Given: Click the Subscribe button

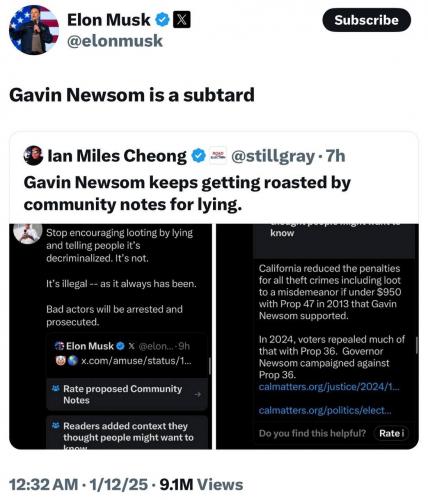Looking at the screenshot, I should coord(366,20).
